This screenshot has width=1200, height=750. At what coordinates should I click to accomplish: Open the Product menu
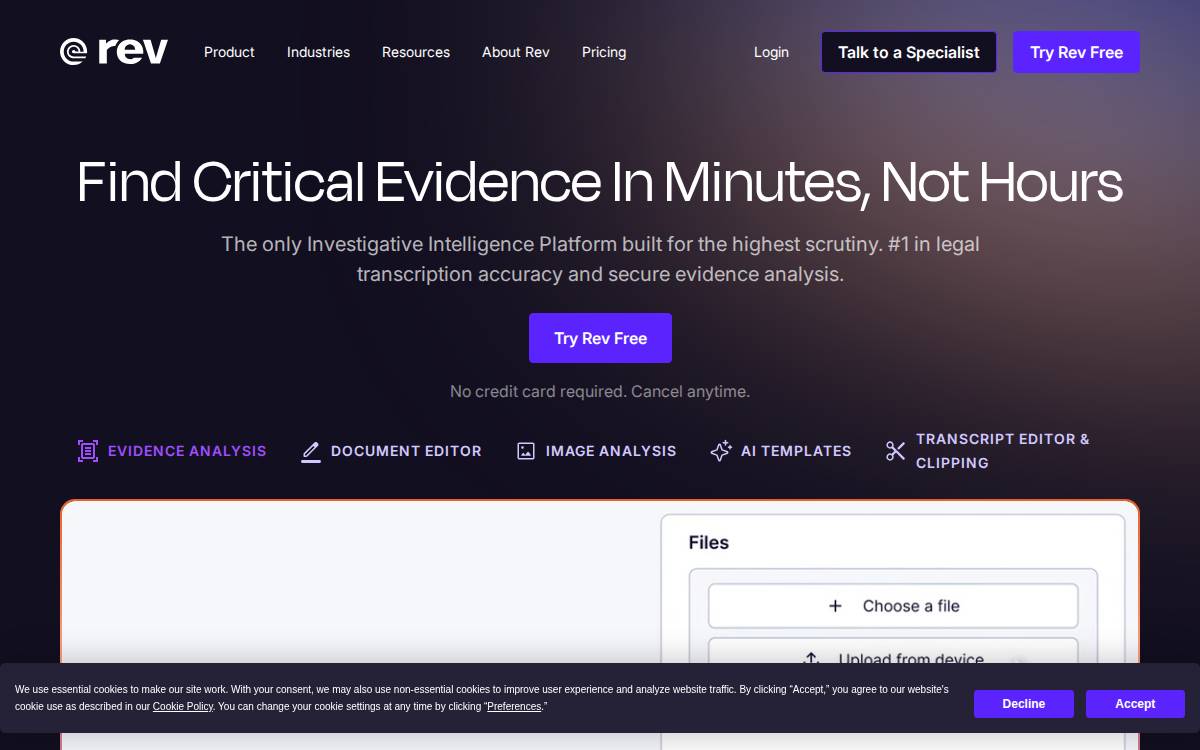pos(229,52)
